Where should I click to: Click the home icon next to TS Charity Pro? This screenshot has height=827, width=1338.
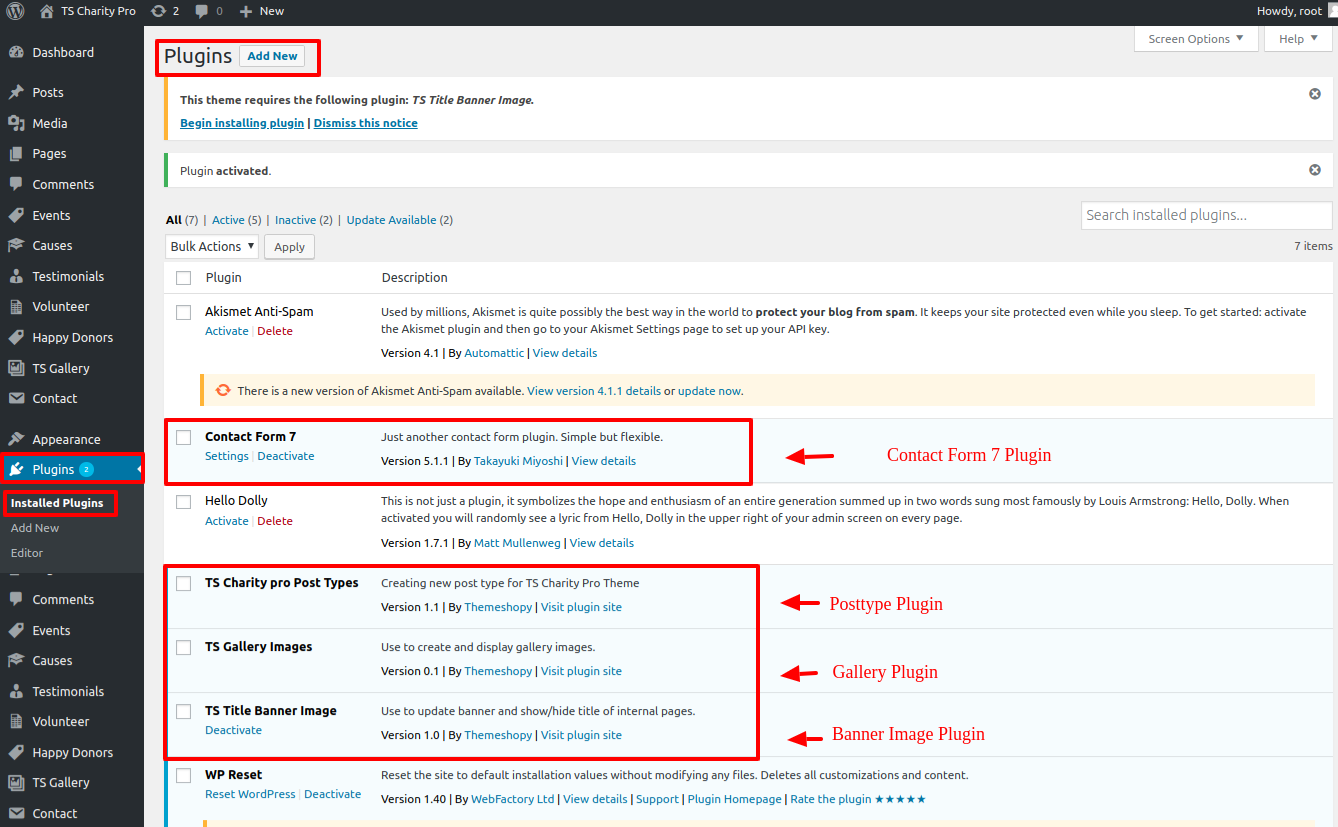pos(47,11)
